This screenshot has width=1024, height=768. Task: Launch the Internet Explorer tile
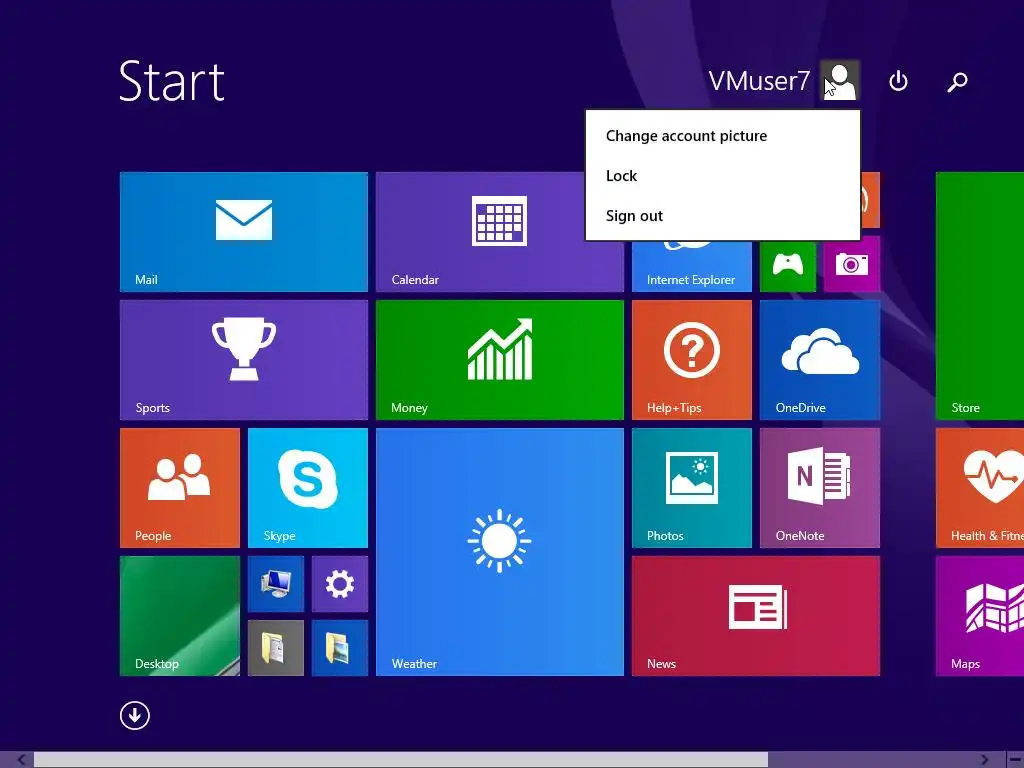pos(692,266)
